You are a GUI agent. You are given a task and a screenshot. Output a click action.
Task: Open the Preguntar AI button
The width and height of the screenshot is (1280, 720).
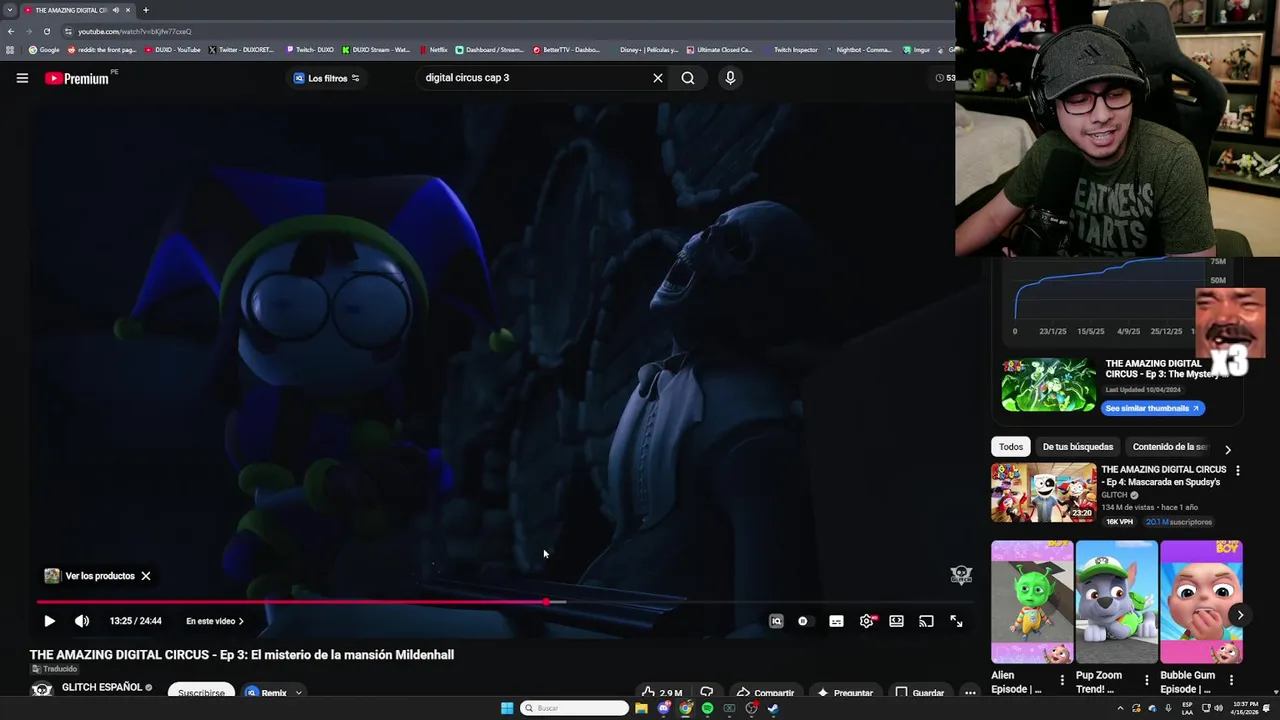tap(845, 692)
